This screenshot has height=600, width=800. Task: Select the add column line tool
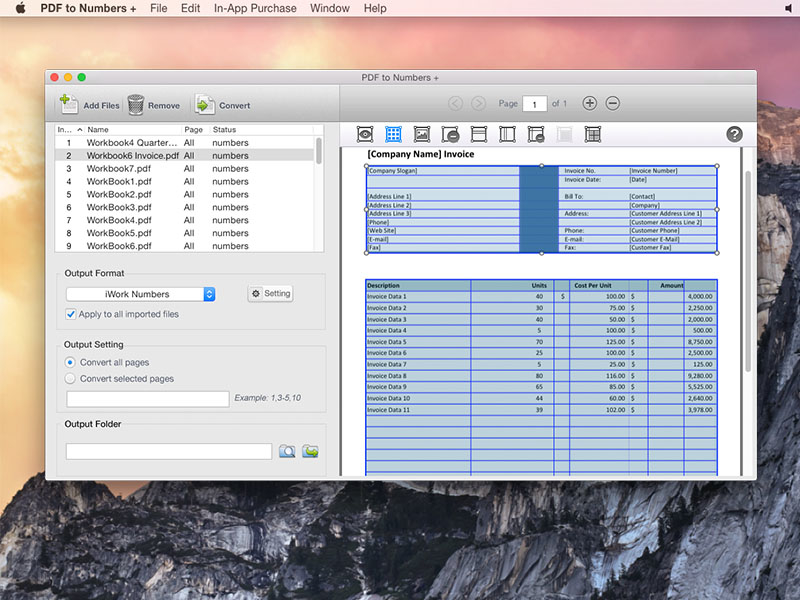(x=507, y=135)
